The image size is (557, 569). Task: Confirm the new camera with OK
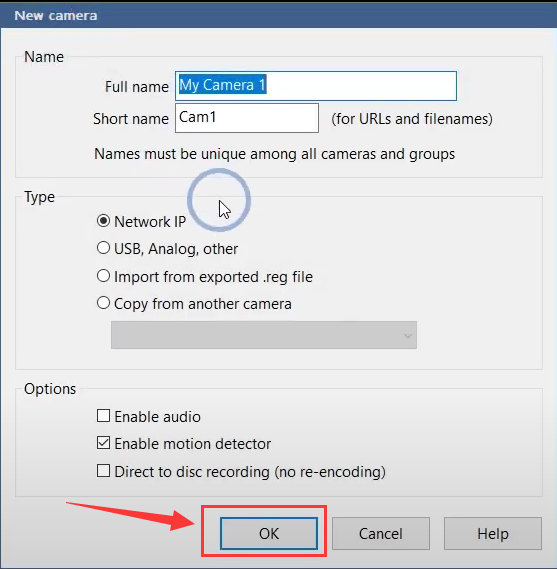(269, 533)
